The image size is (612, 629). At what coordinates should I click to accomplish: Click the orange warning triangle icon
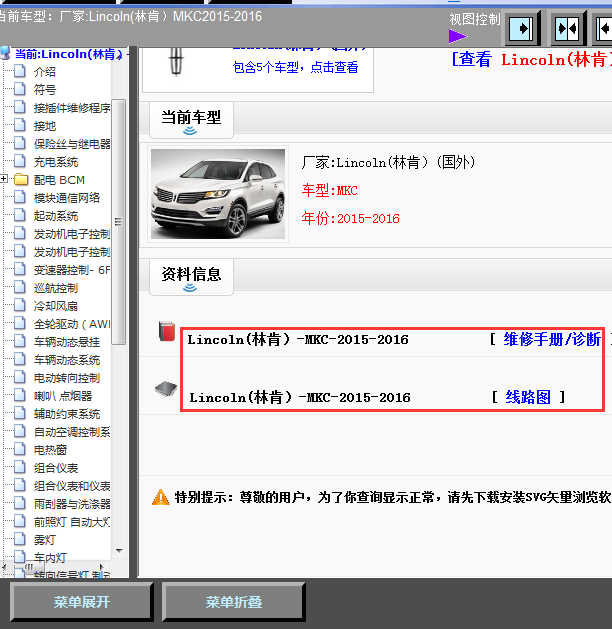161,497
